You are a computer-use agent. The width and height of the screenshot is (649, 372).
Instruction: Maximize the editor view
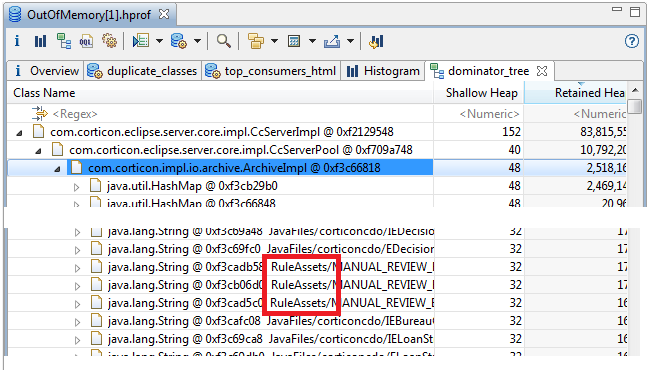(x=635, y=12)
